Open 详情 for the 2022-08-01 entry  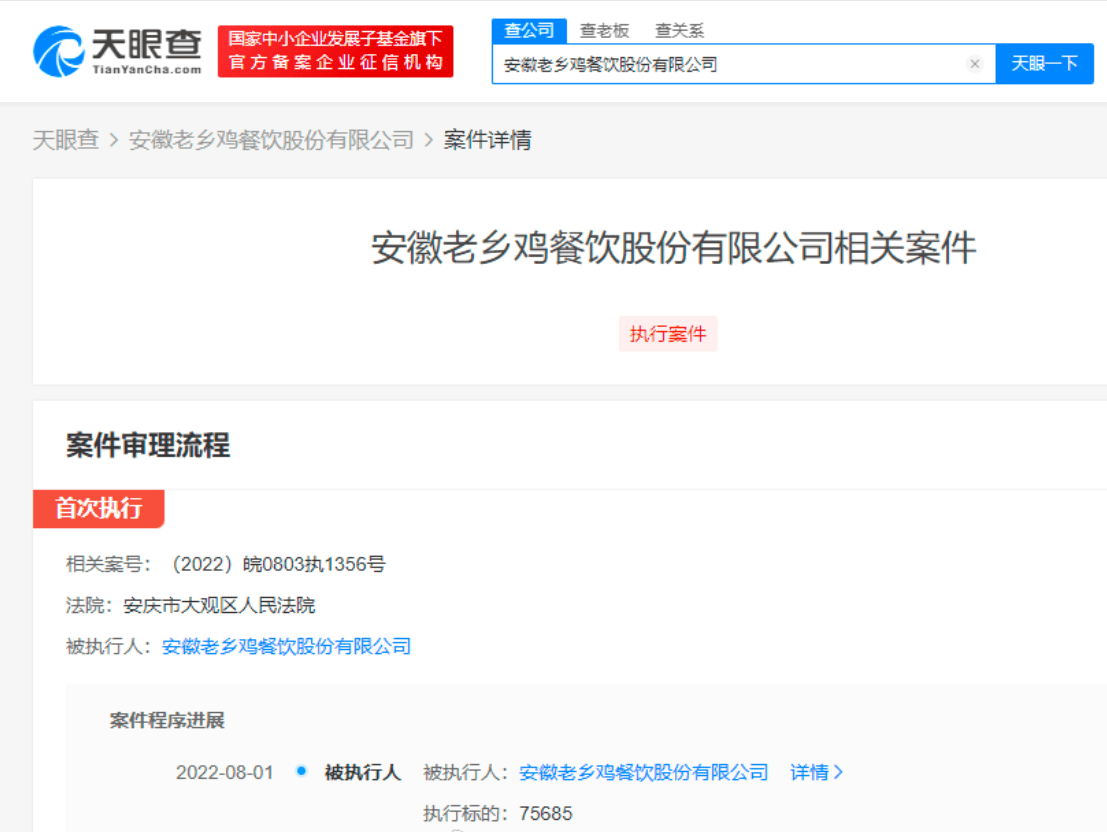(816, 773)
